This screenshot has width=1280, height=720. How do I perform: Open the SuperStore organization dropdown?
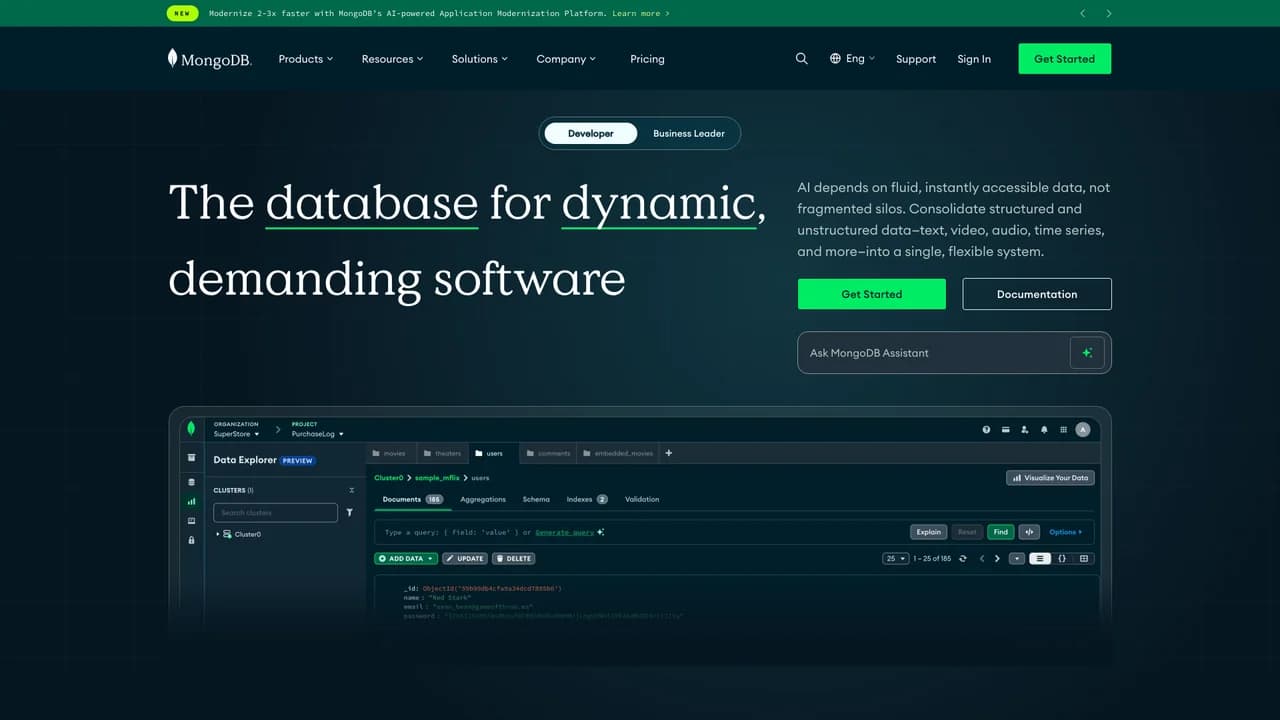pos(237,434)
